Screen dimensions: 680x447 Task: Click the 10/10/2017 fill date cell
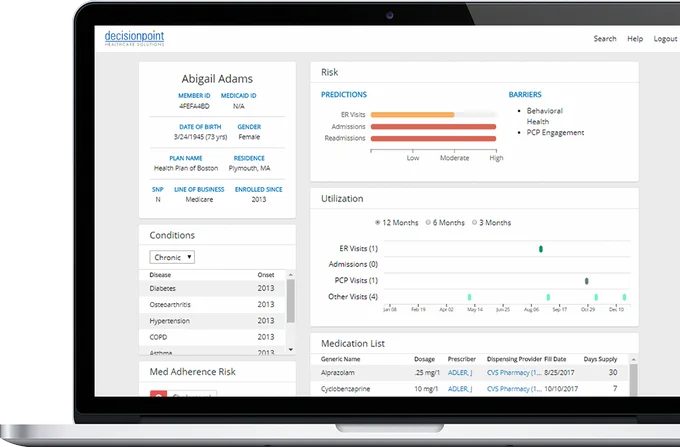click(561, 389)
